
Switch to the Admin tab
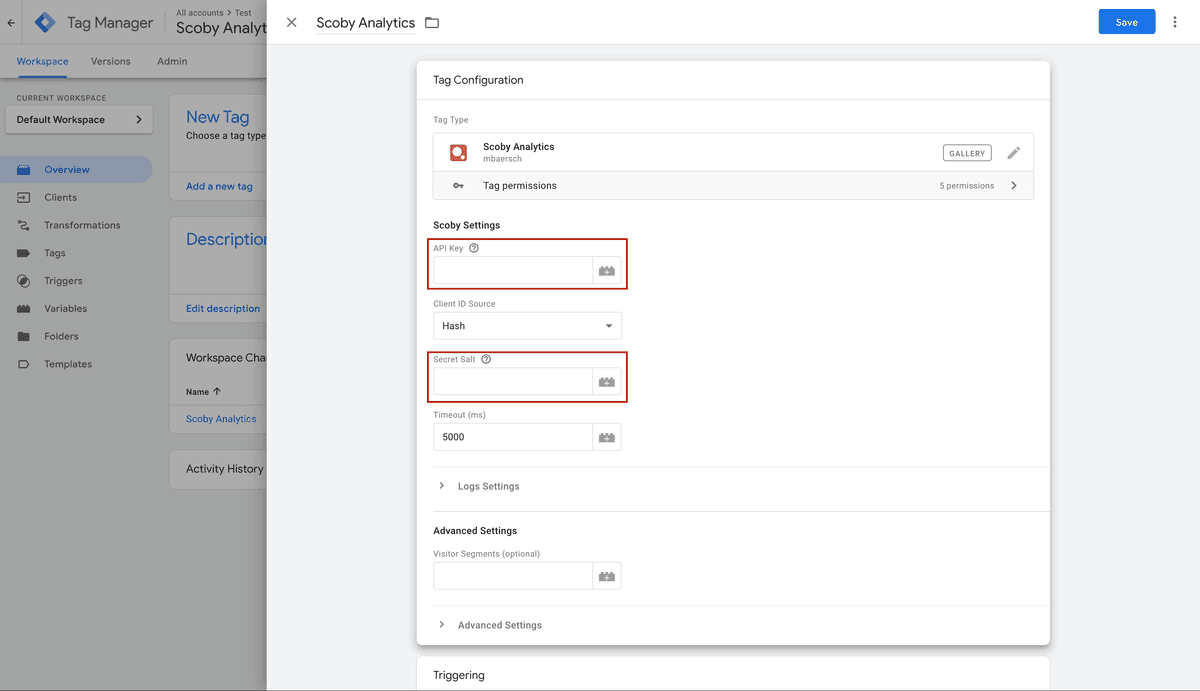click(x=172, y=61)
